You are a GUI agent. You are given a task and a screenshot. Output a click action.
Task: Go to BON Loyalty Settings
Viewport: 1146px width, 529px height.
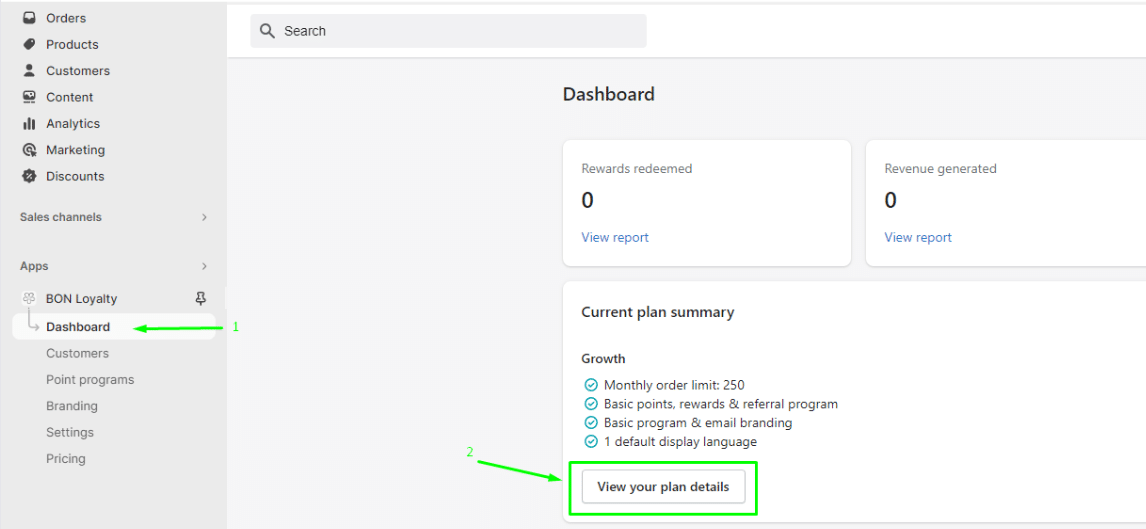[x=70, y=433]
